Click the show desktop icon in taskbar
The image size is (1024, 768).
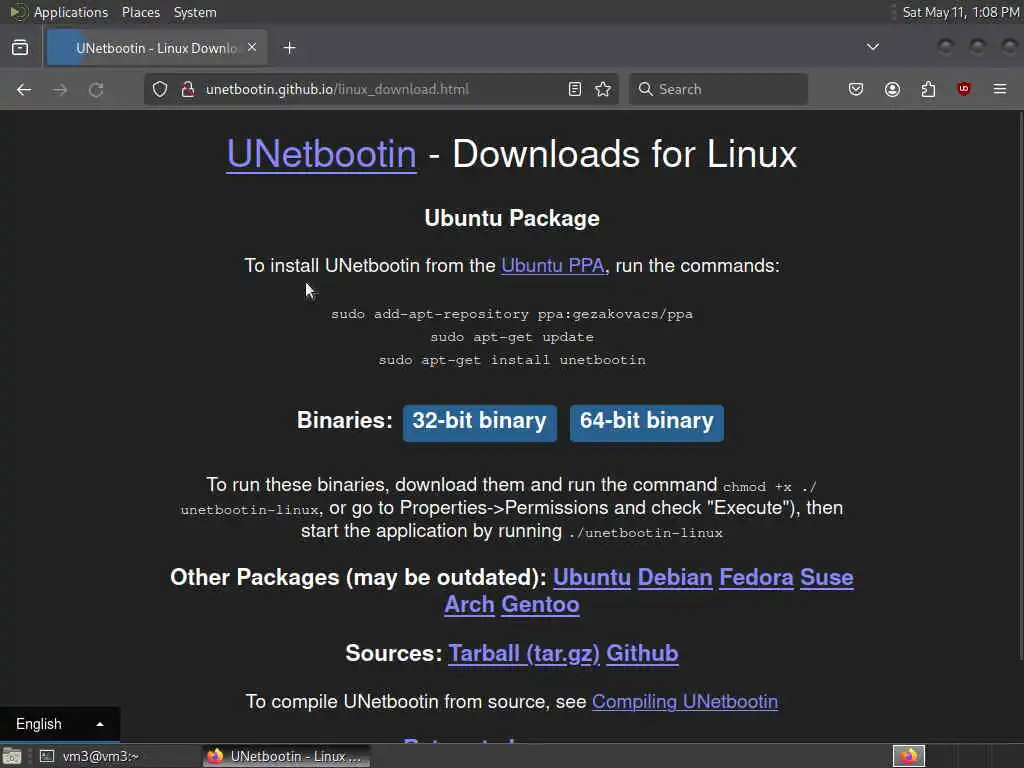tap(12, 756)
